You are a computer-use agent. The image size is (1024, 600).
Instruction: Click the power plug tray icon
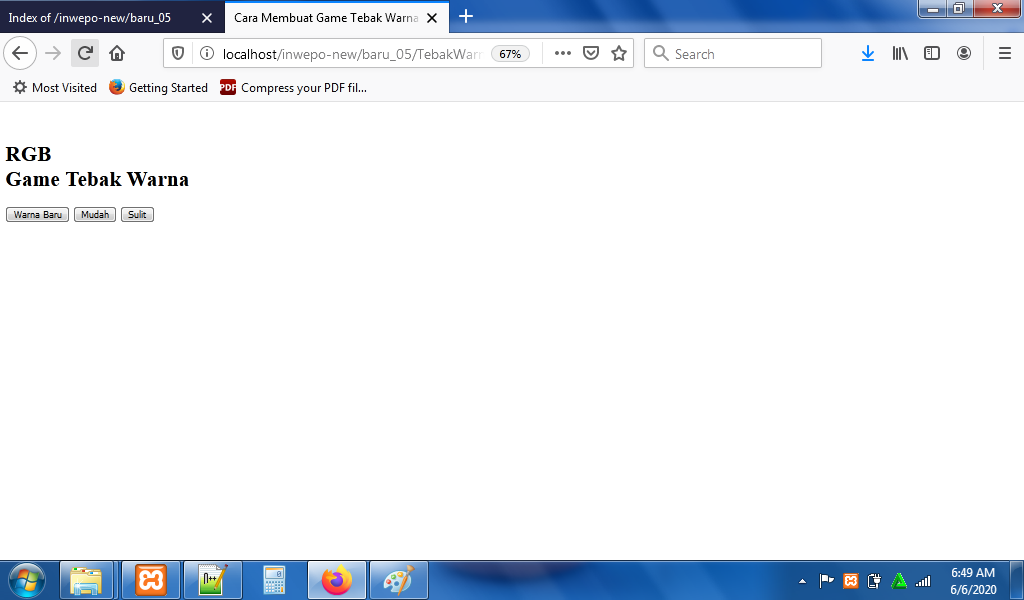tap(874, 580)
